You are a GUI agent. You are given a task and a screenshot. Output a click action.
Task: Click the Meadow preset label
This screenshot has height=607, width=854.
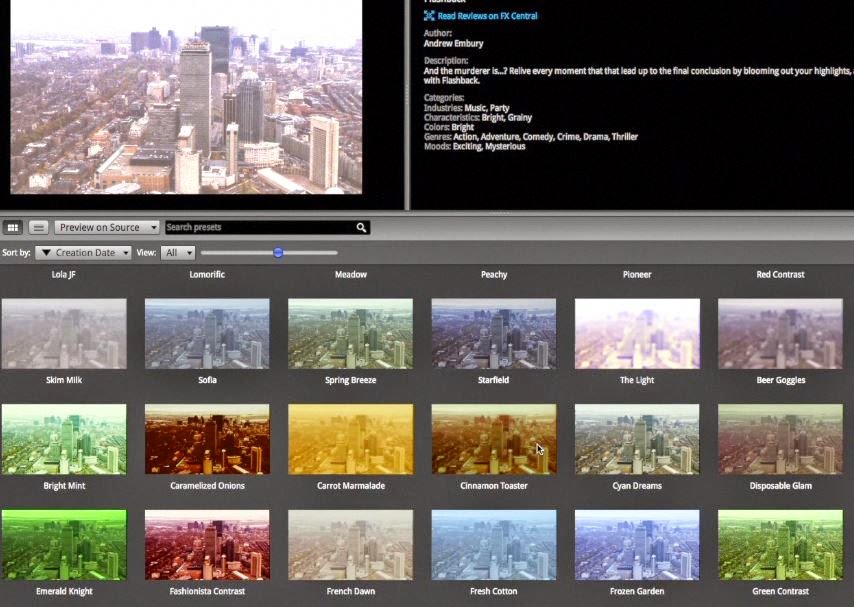tap(351, 275)
